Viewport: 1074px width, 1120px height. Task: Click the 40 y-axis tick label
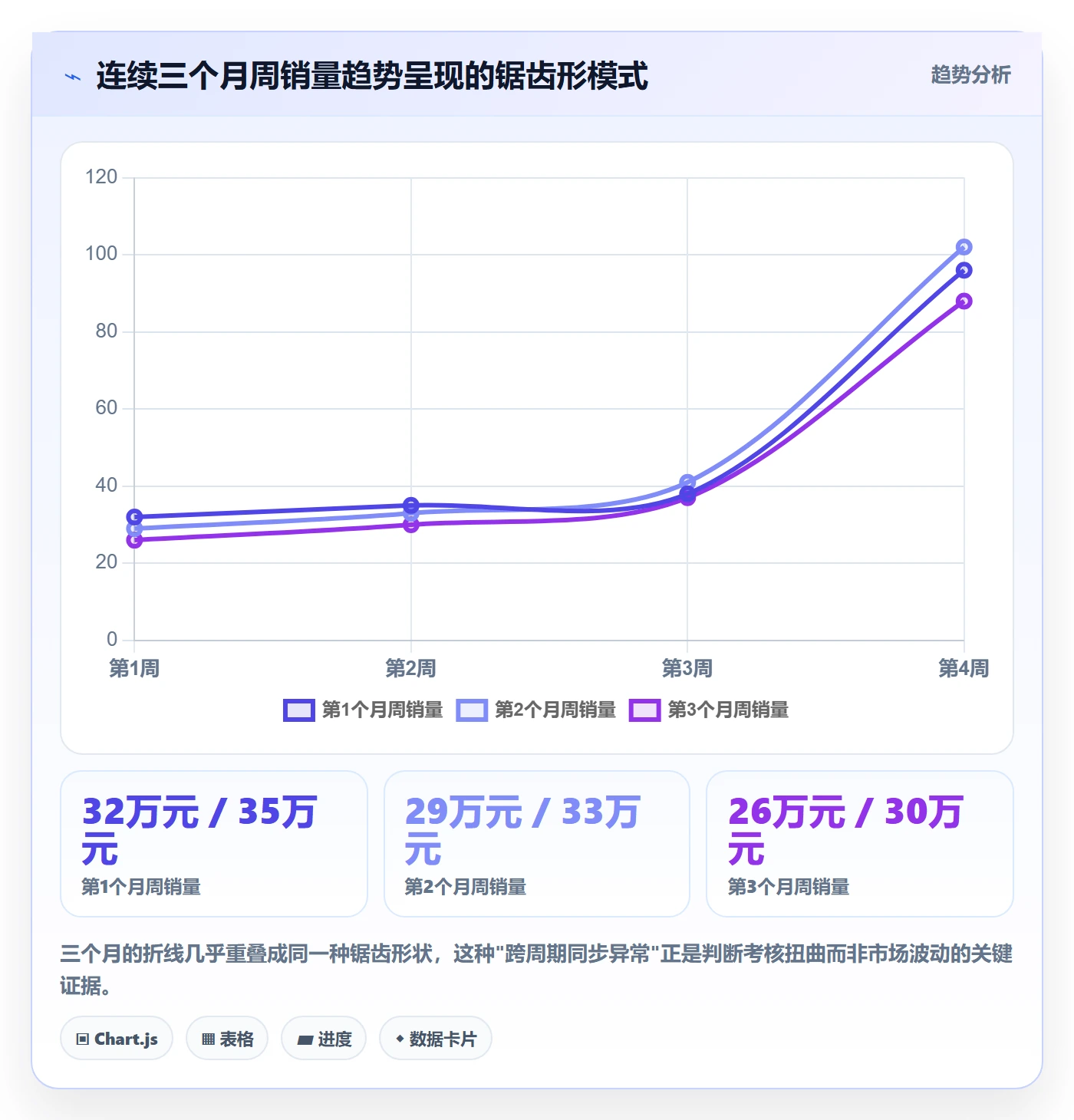tap(106, 486)
